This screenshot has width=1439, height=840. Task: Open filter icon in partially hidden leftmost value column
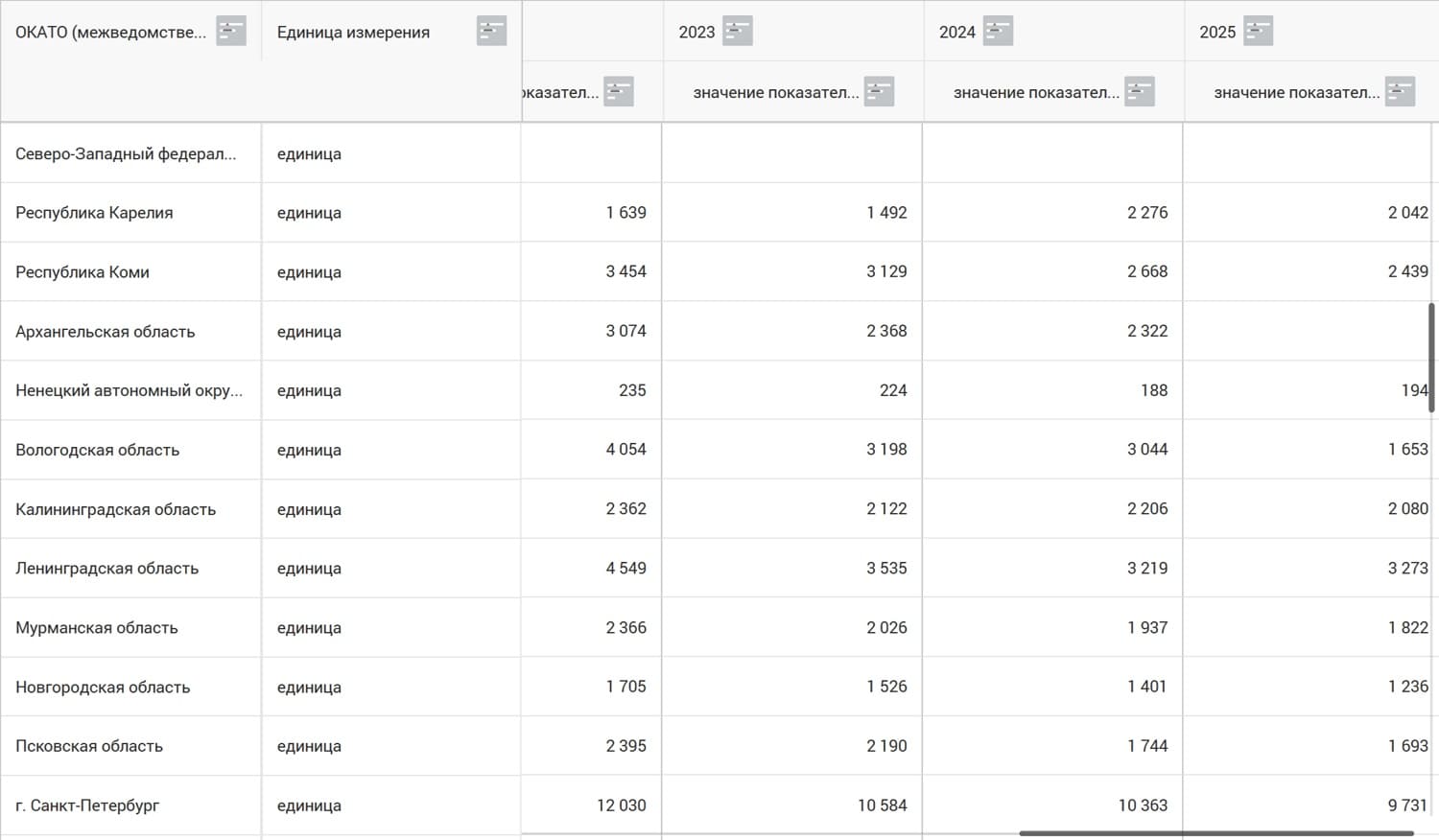[619, 92]
